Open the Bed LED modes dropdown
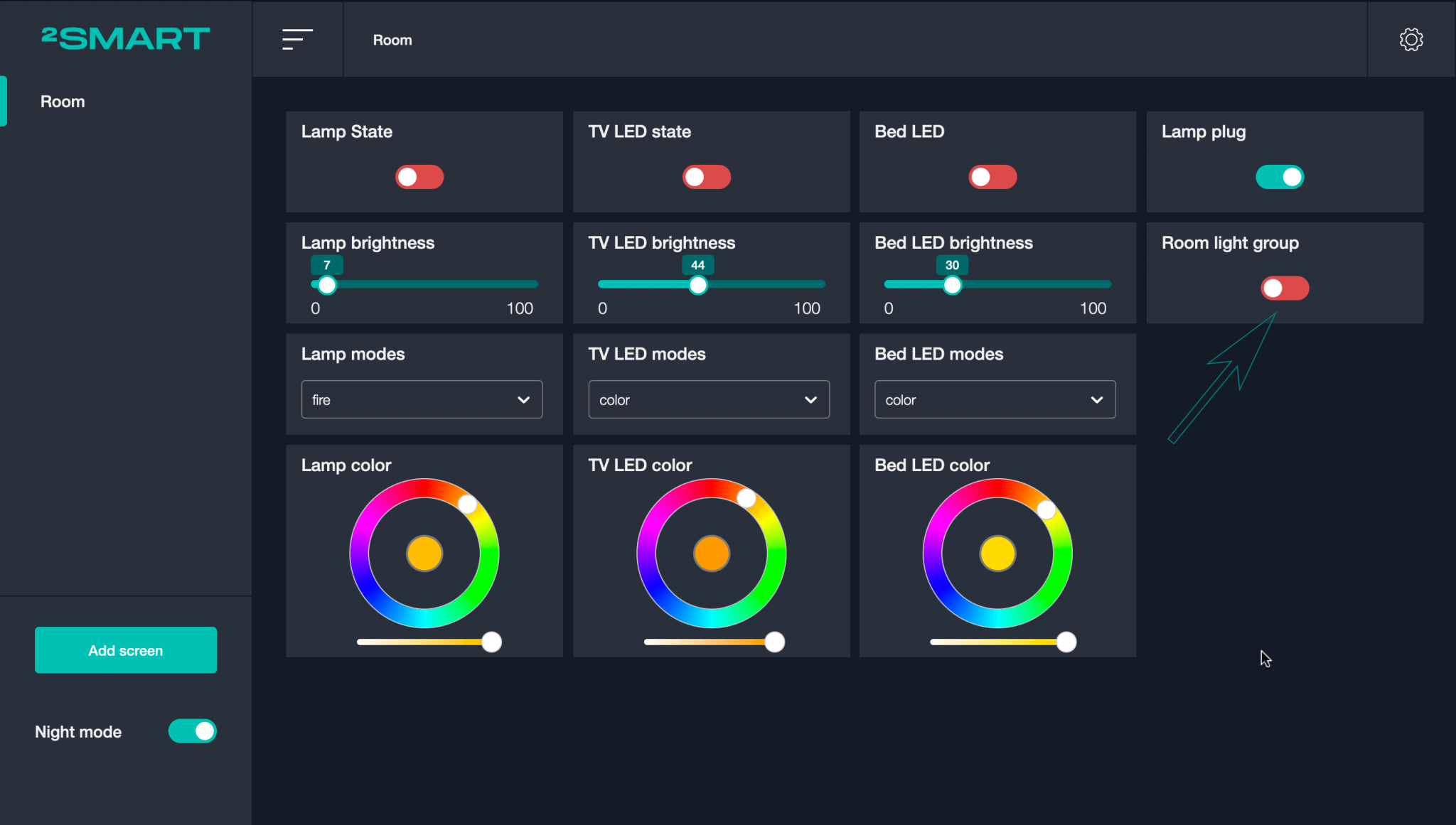 click(x=994, y=399)
